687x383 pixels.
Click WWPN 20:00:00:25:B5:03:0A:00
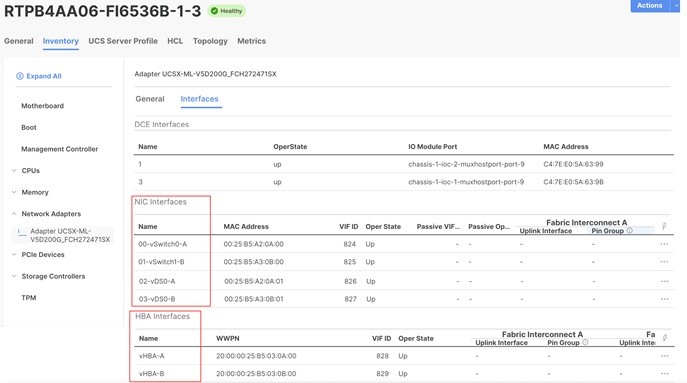(x=256, y=356)
